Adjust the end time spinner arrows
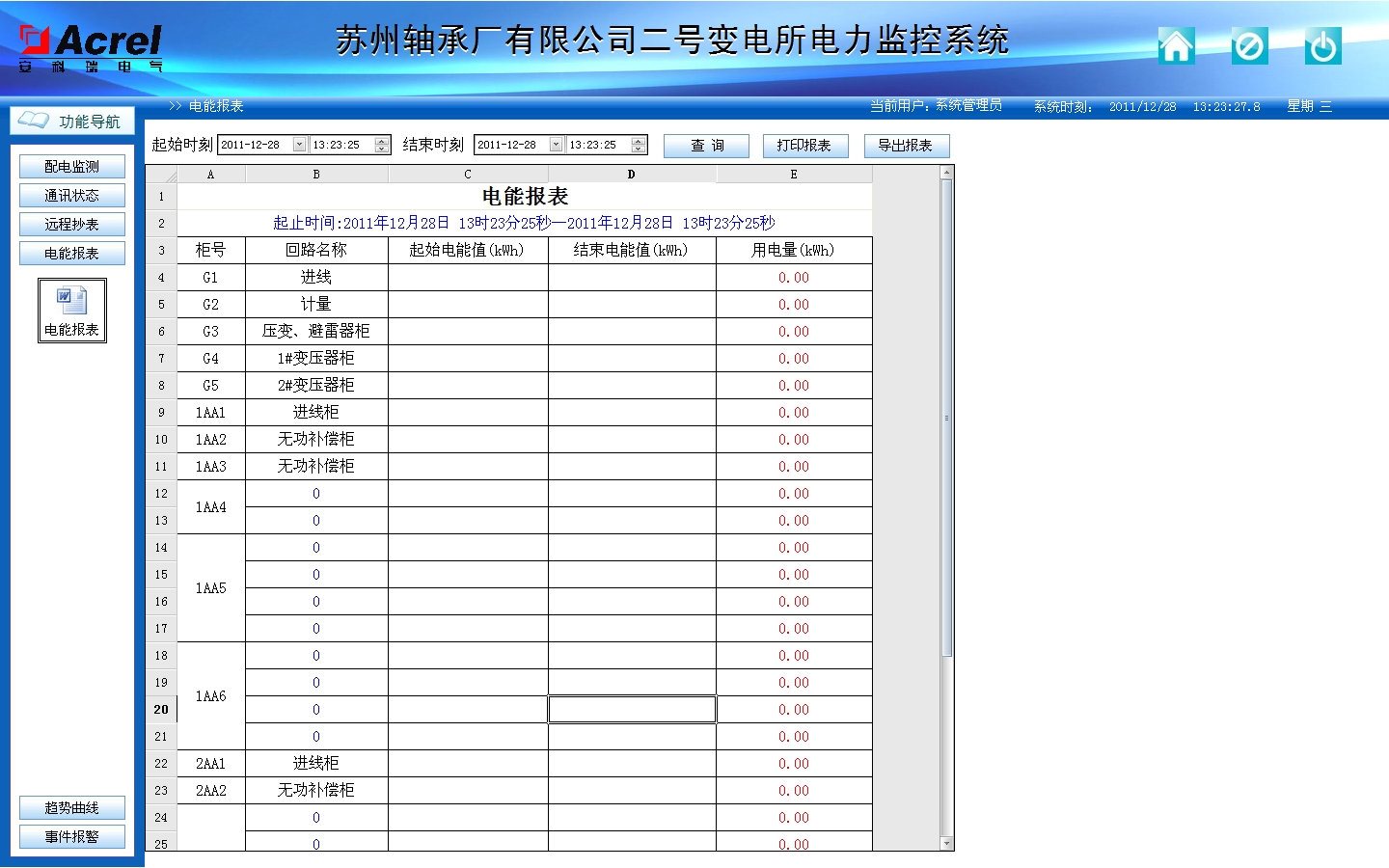The height and width of the screenshot is (868, 1389). pyautogui.click(x=639, y=145)
